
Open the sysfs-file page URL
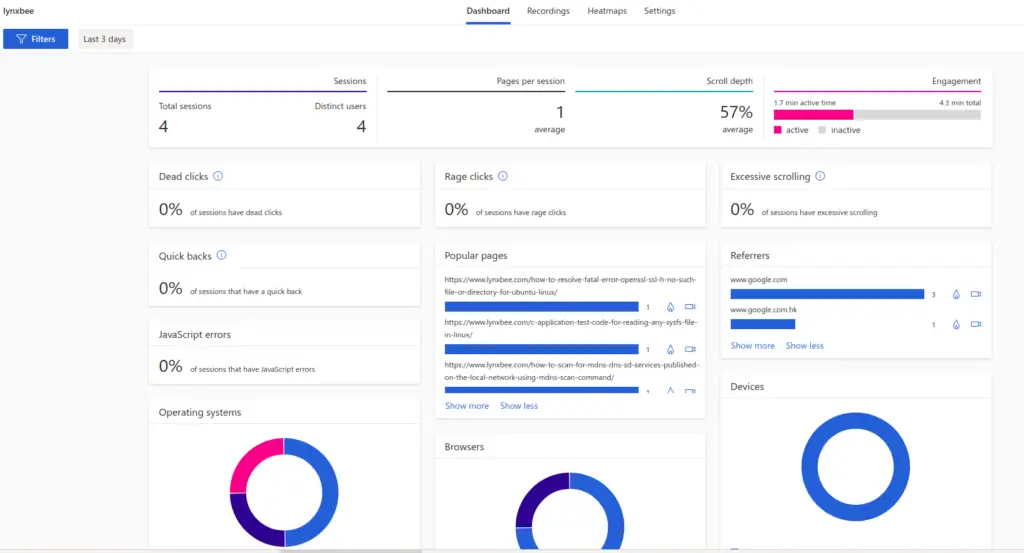[x=571, y=328]
